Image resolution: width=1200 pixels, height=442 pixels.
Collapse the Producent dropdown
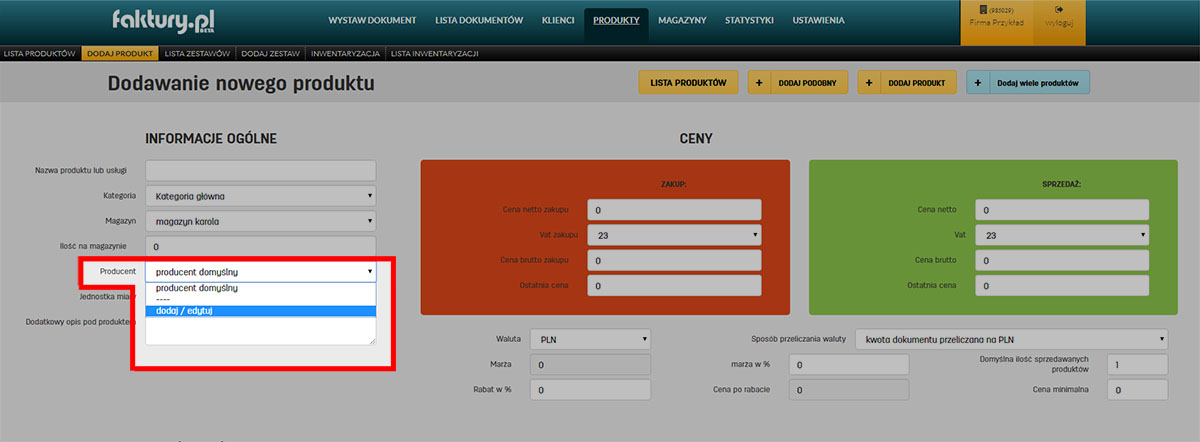click(x=261, y=271)
